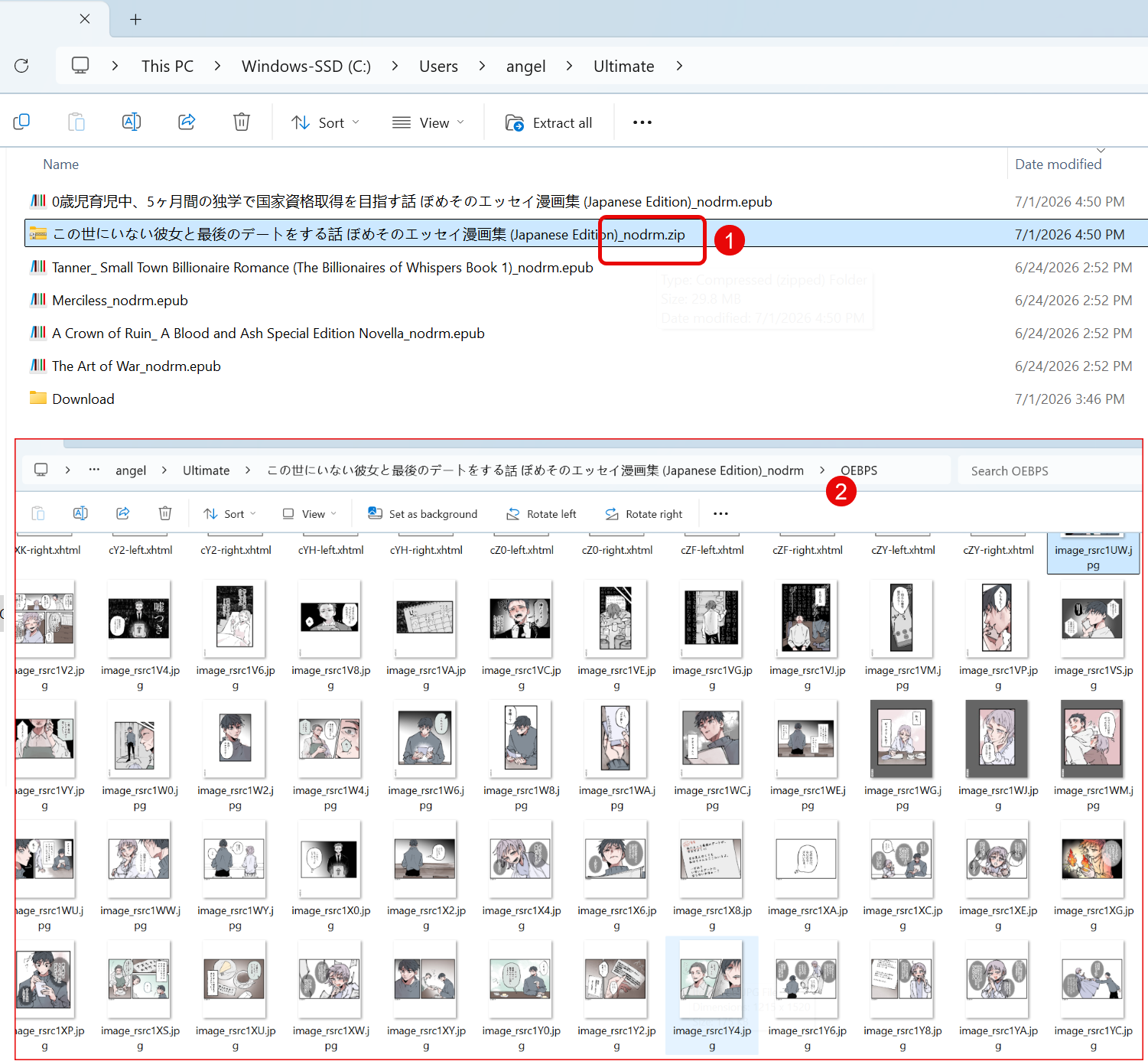Screen dimensions: 1148x1061
Task: Open View dropdown in OEBPS window
Action: pyautogui.click(x=310, y=514)
